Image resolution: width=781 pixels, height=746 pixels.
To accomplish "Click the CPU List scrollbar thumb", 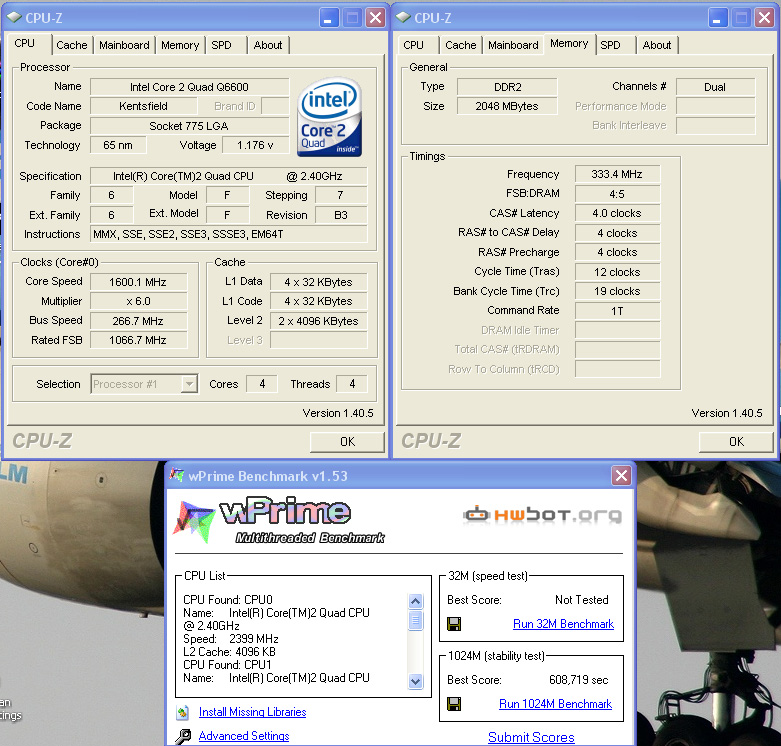I will [415, 621].
